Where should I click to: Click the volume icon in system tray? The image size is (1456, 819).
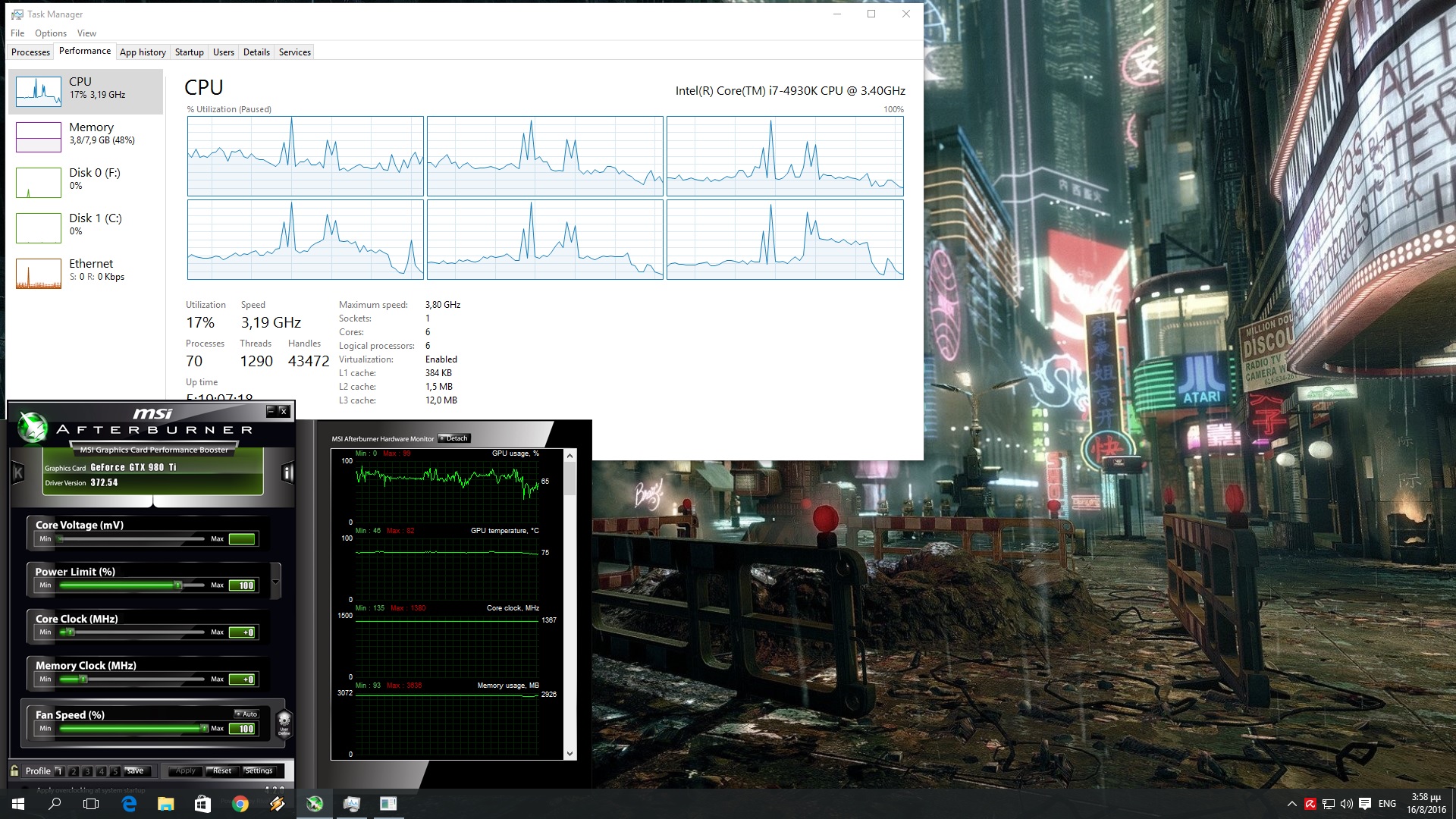(x=1346, y=804)
